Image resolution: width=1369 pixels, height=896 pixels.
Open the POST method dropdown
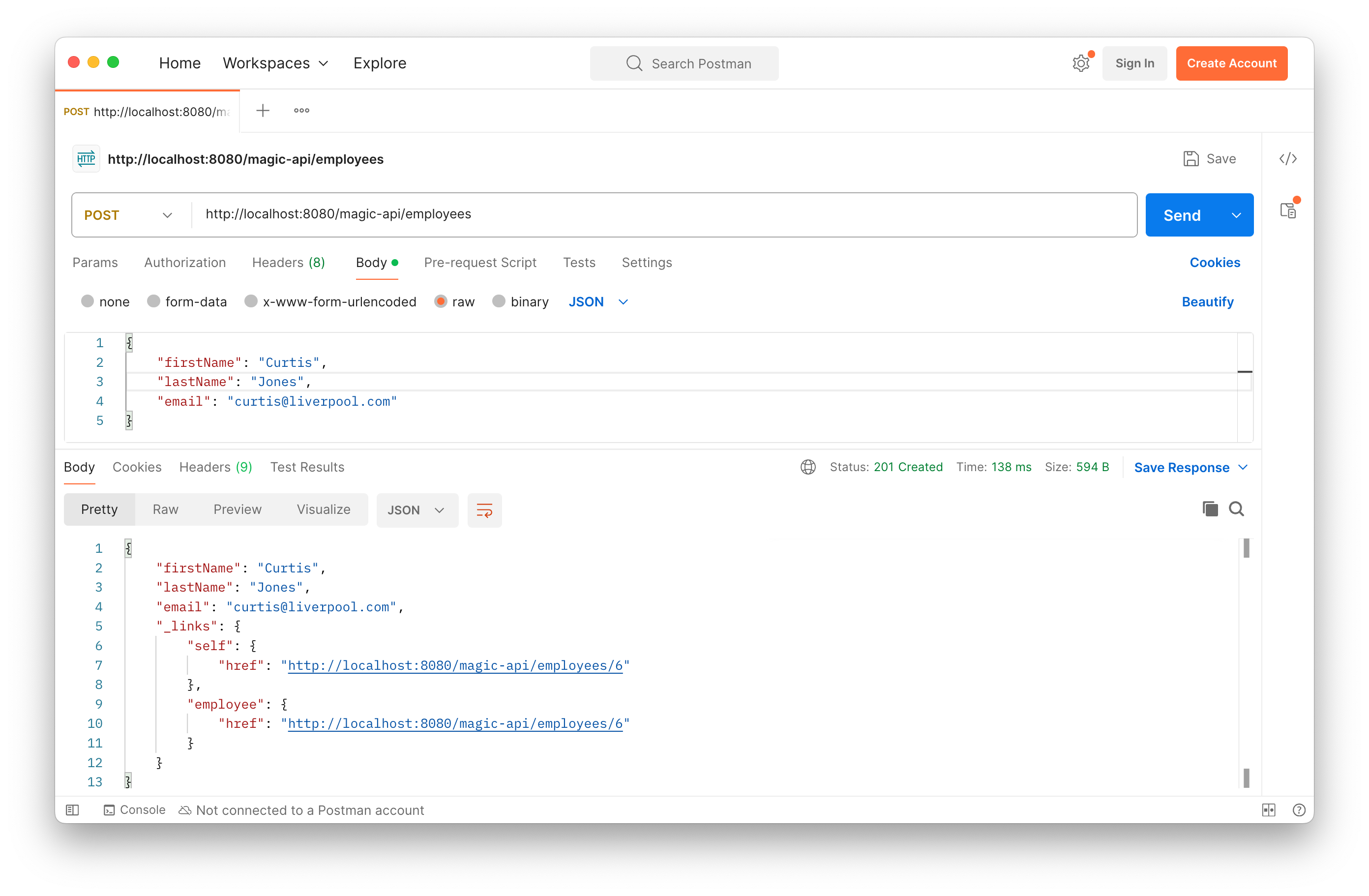coord(129,215)
